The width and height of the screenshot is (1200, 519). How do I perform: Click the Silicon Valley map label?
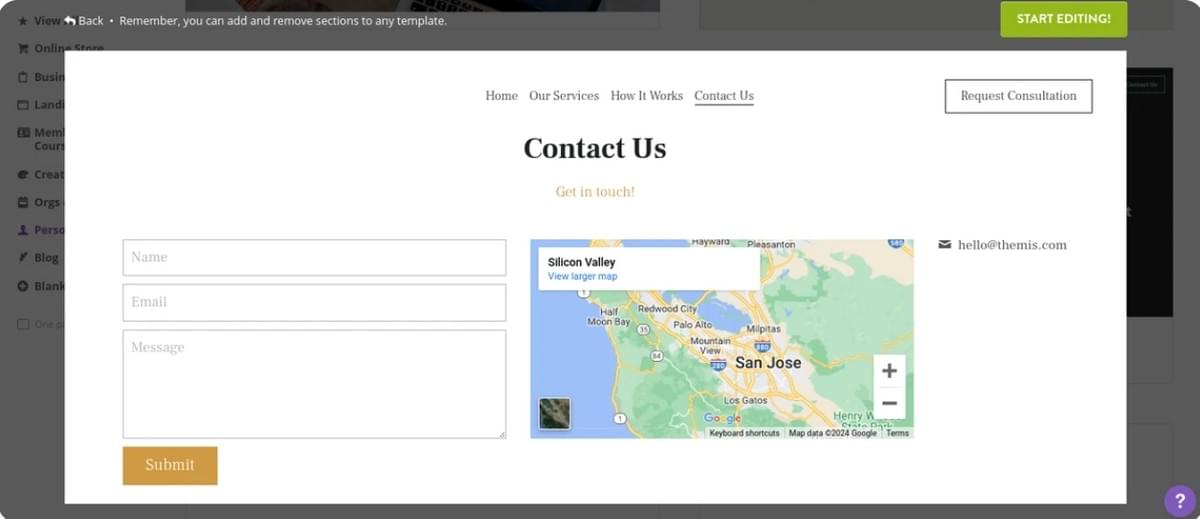[582, 262]
